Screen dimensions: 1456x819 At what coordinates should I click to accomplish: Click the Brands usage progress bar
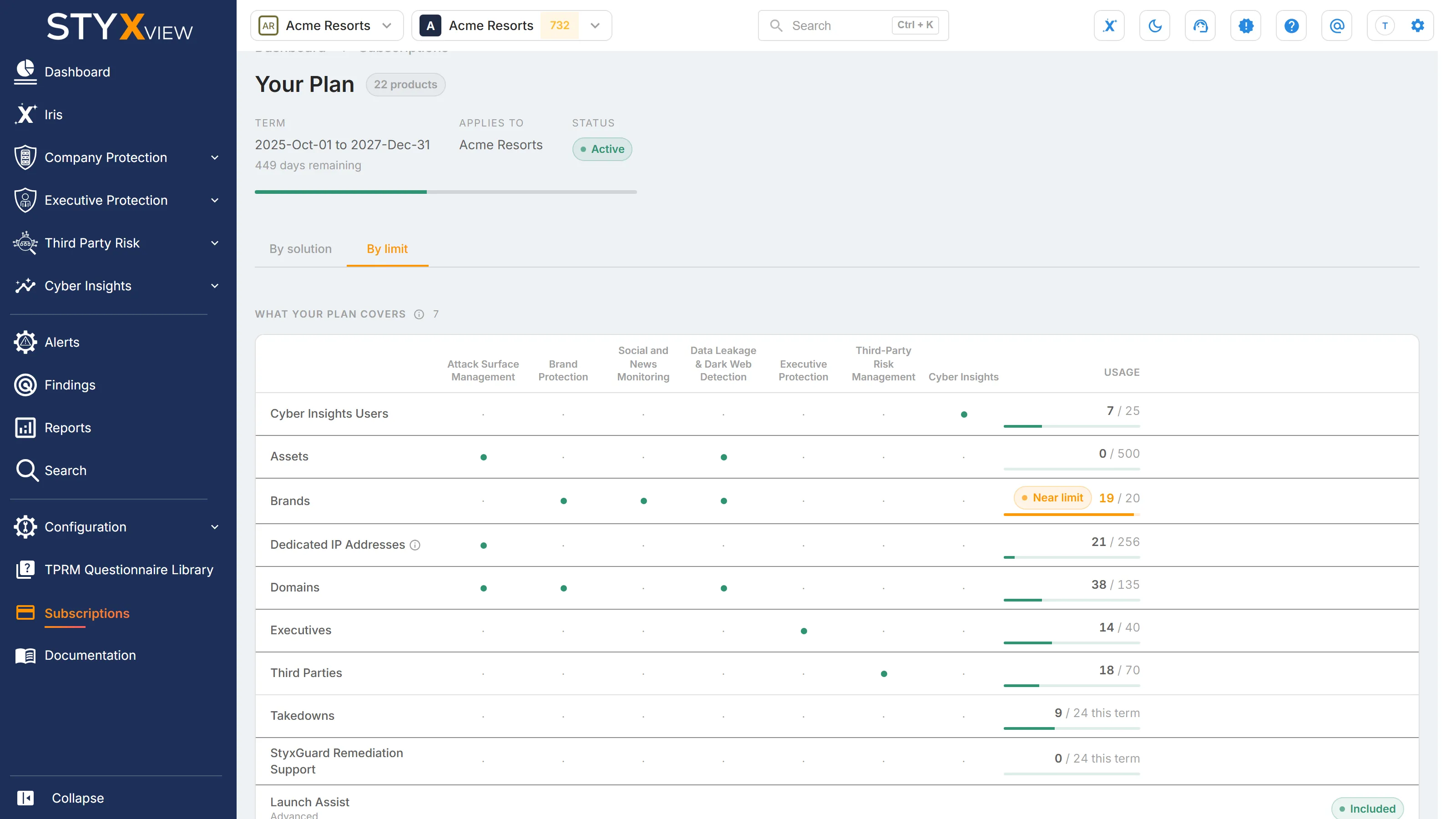(1072, 514)
